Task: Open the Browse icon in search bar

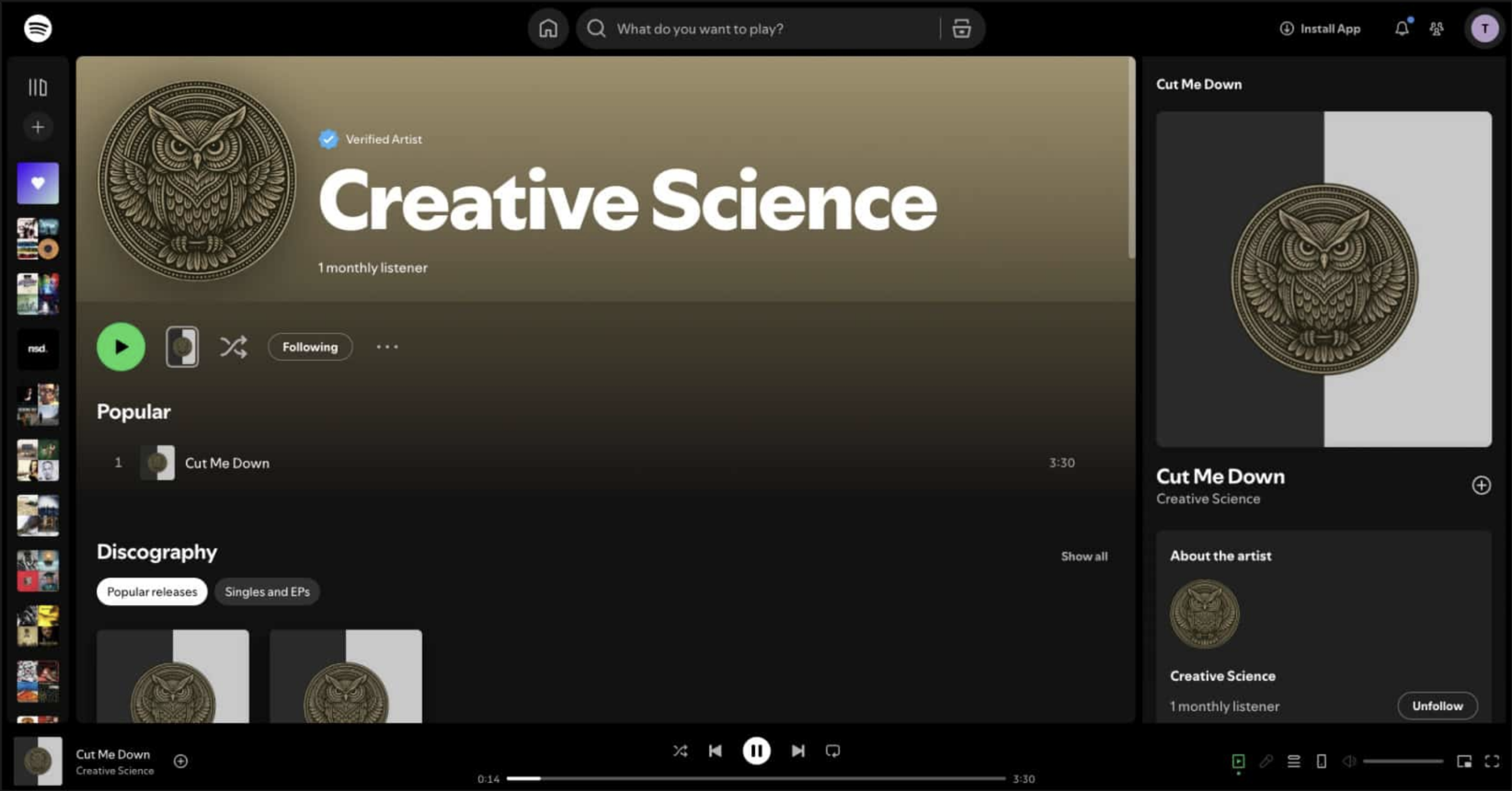Action: [962, 28]
